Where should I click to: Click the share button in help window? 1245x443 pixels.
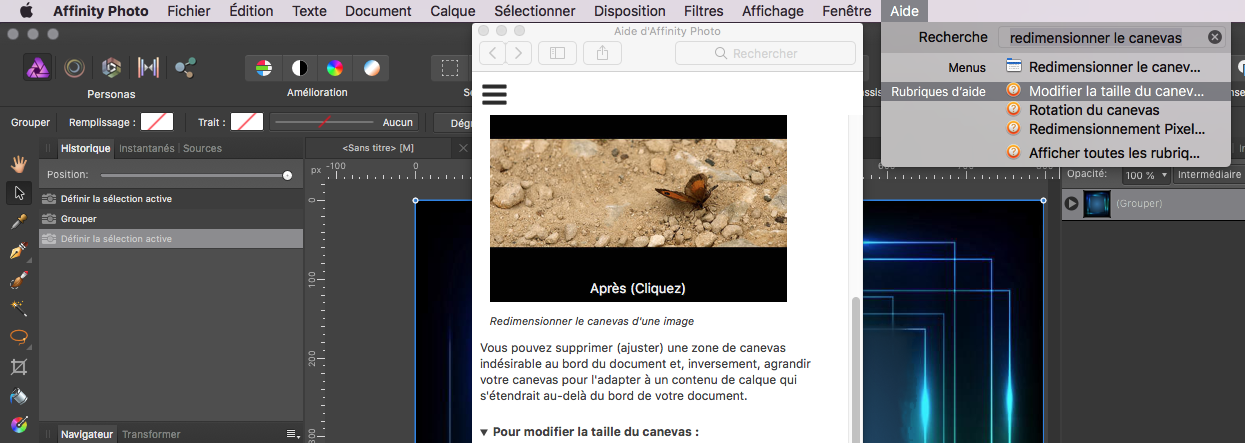603,53
